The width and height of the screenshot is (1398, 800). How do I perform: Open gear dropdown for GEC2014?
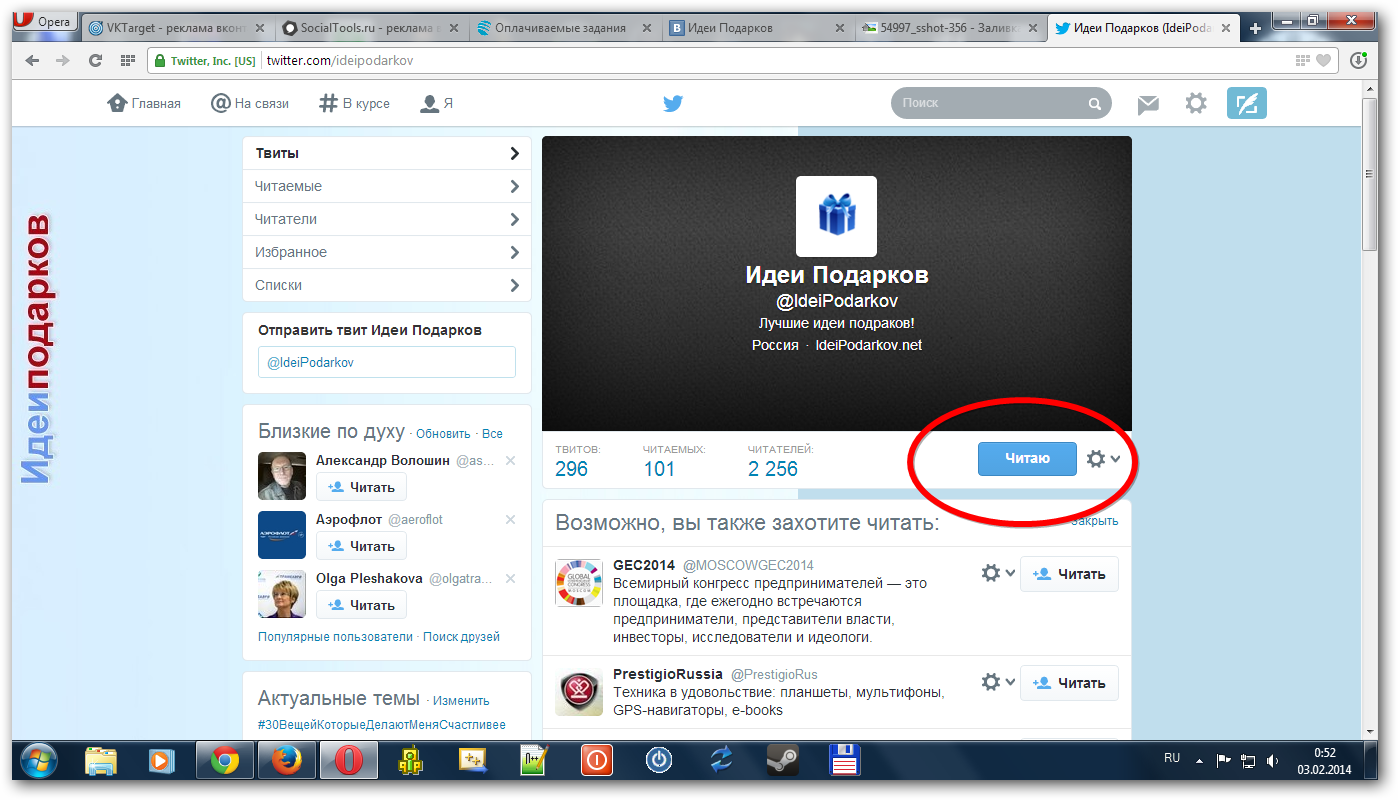pyautogui.click(x=998, y=573)
